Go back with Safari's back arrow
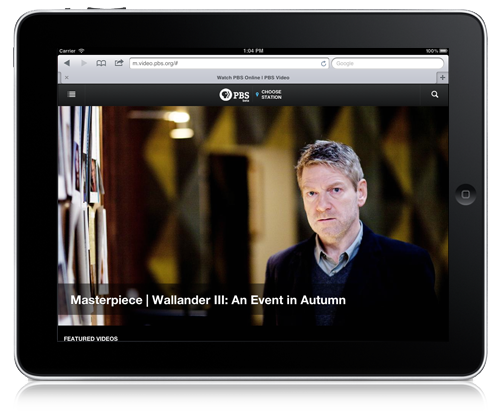Image resolution: width=499 pixels, height=417 pixels. pos(67,63)
